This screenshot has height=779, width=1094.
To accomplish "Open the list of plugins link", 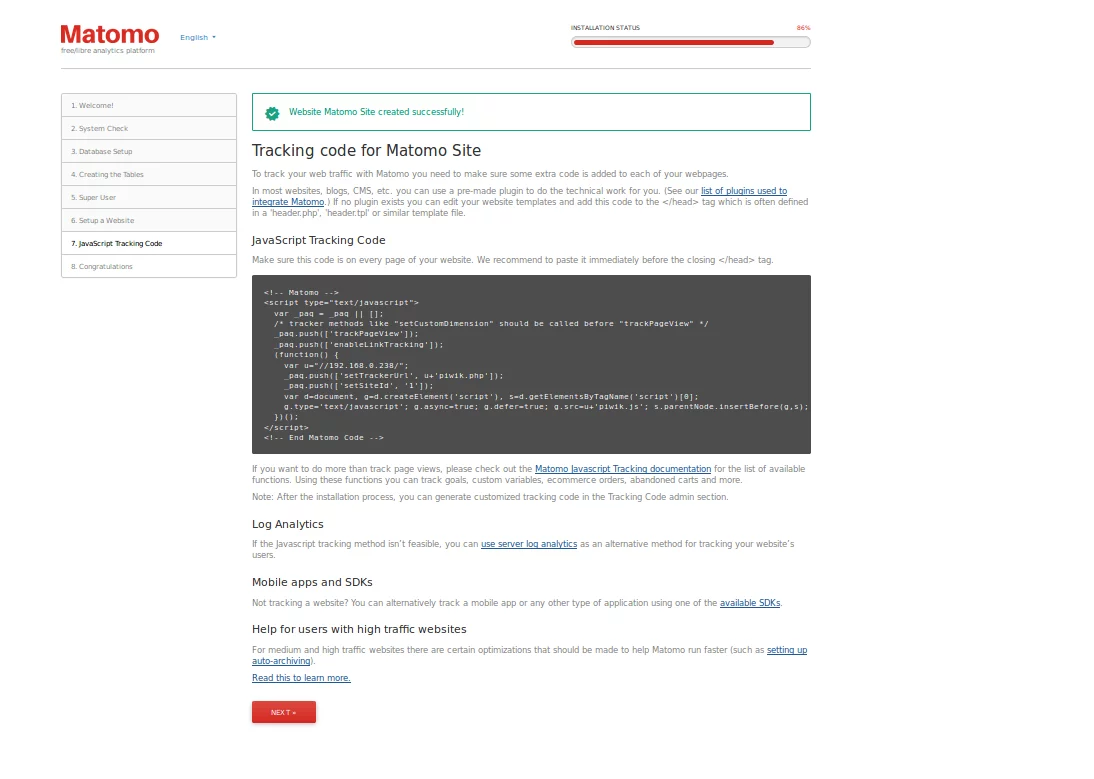I will pyautogui.click(x=744, y=191).
